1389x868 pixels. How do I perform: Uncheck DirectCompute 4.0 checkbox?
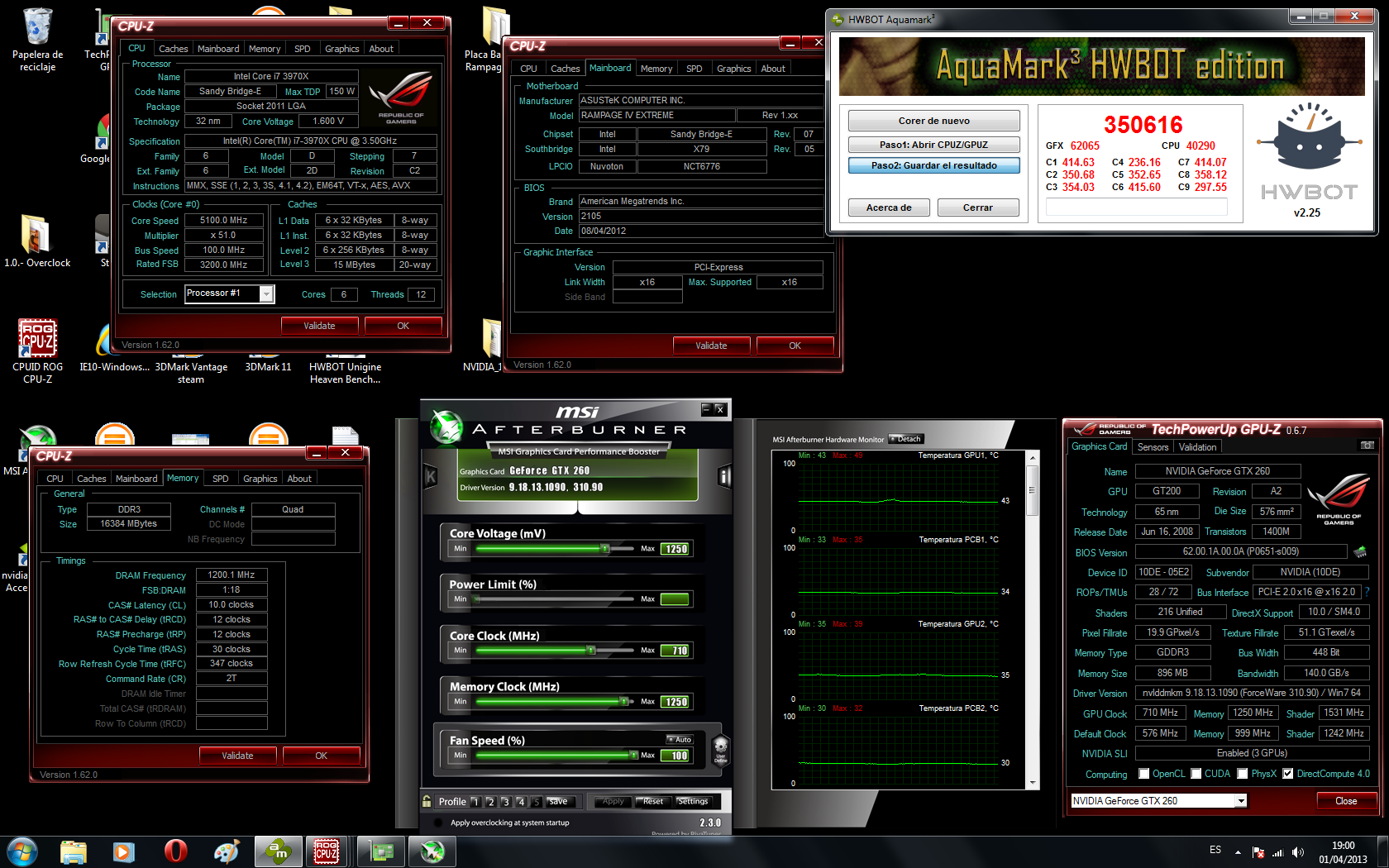(1287, 774)
